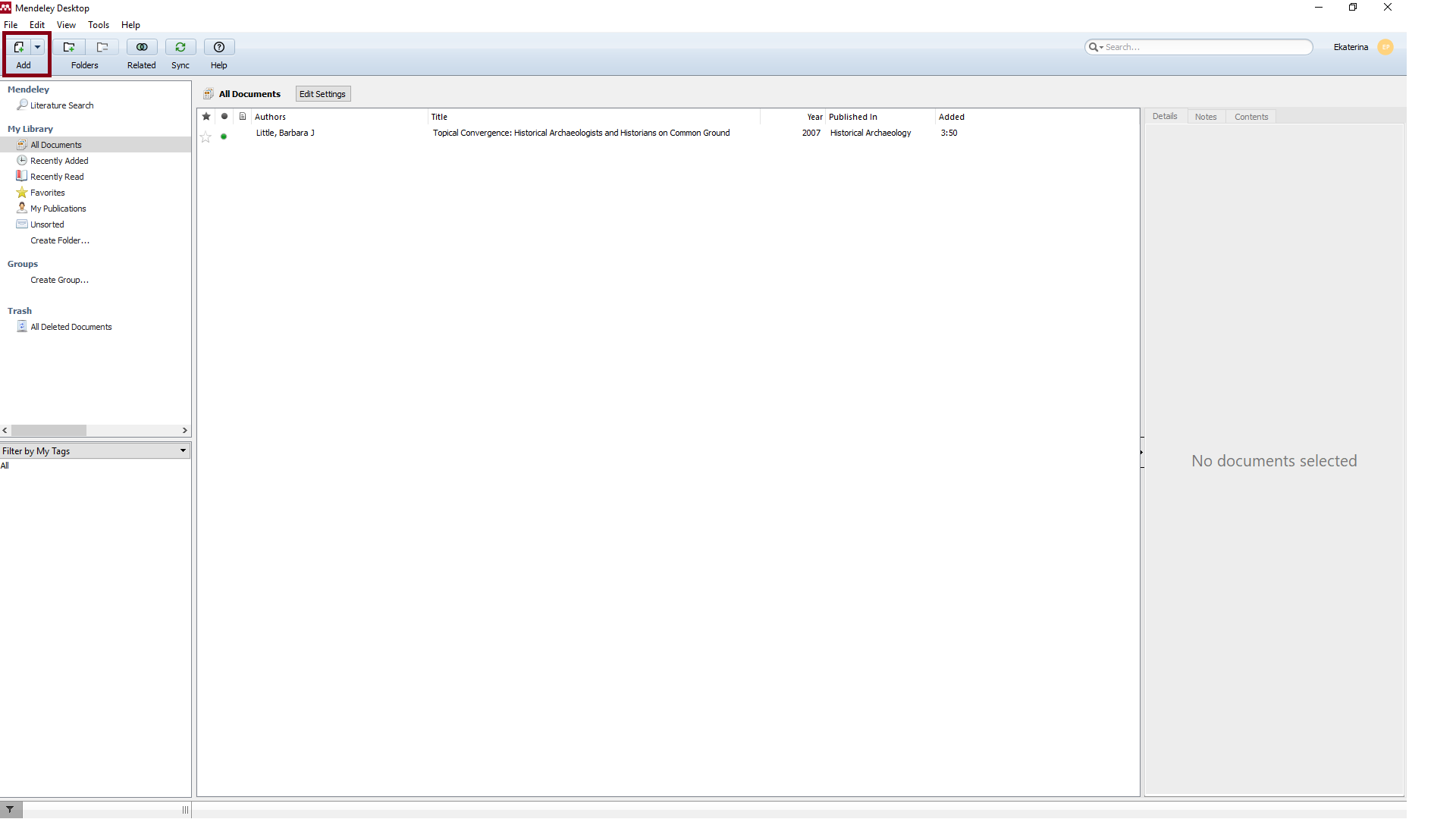Click the Edit Settings button
The height and width of the screenshot is (819, 1456).
click(322, 94)
